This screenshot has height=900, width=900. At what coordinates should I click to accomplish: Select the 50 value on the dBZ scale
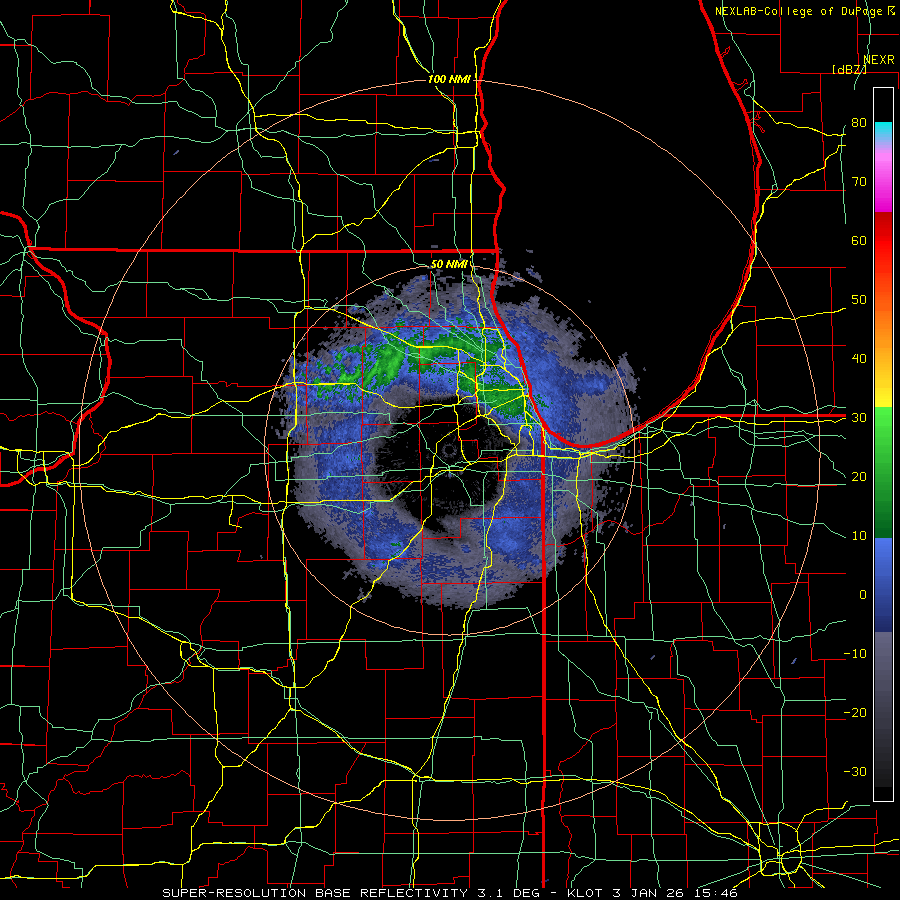click(x=859, y=300)
